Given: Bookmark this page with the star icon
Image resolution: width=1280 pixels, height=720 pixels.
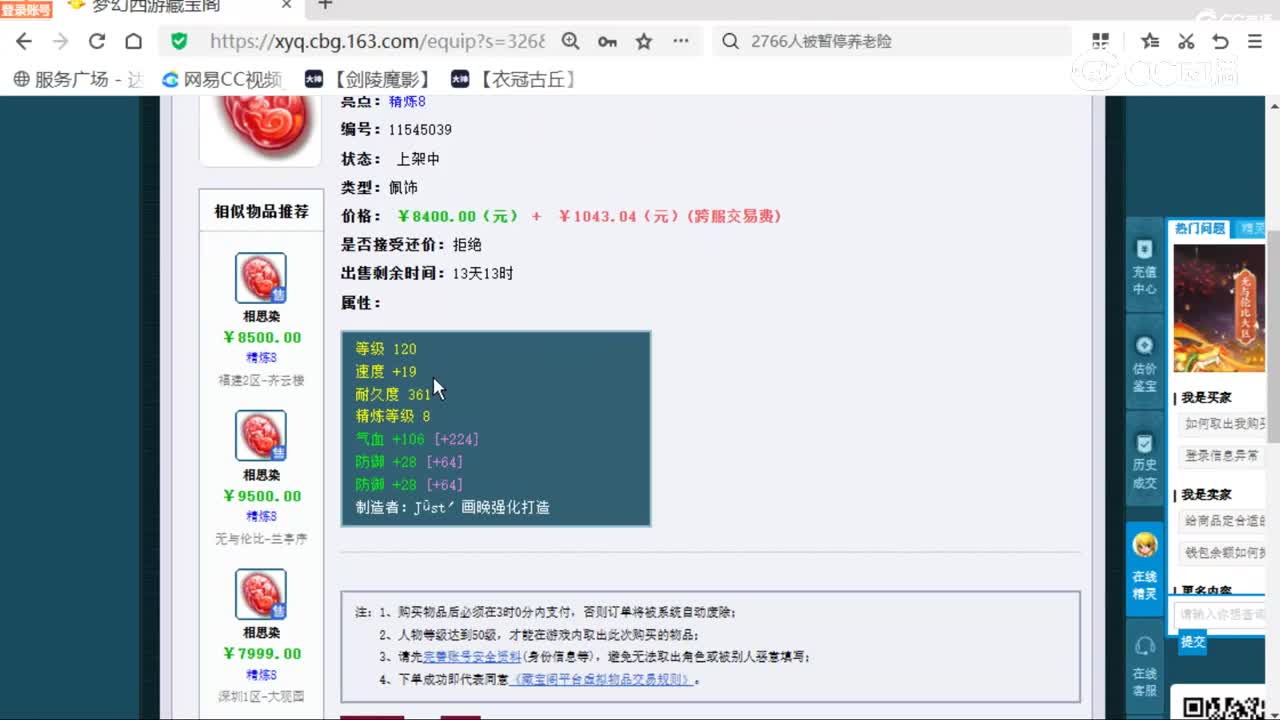Looking at the screenshot, I should point(644,41).
